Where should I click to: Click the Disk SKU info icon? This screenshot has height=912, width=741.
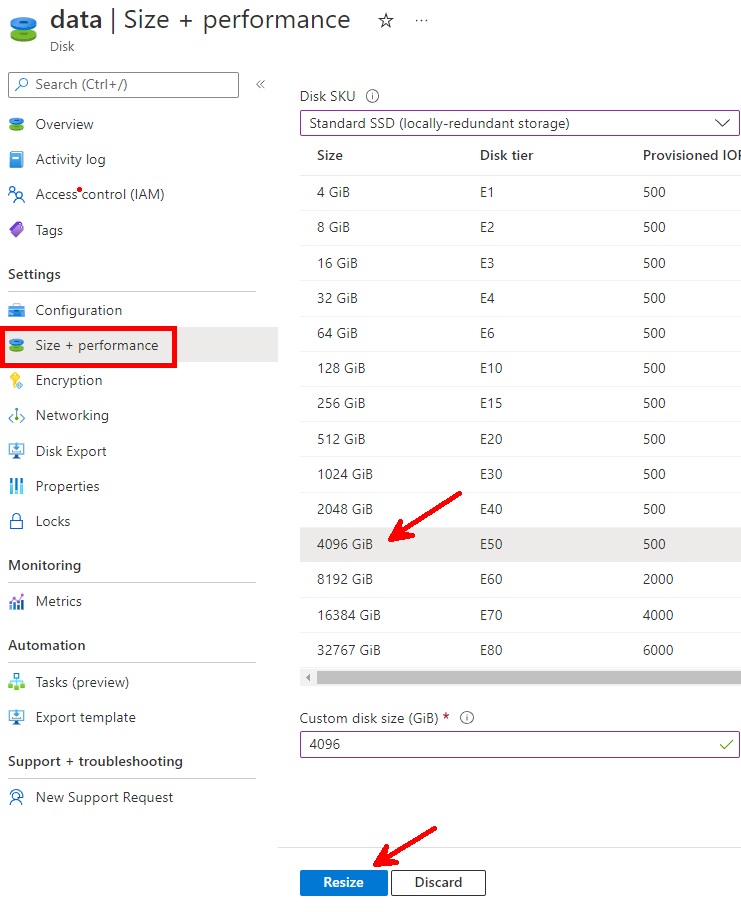[x=372, y=96]
